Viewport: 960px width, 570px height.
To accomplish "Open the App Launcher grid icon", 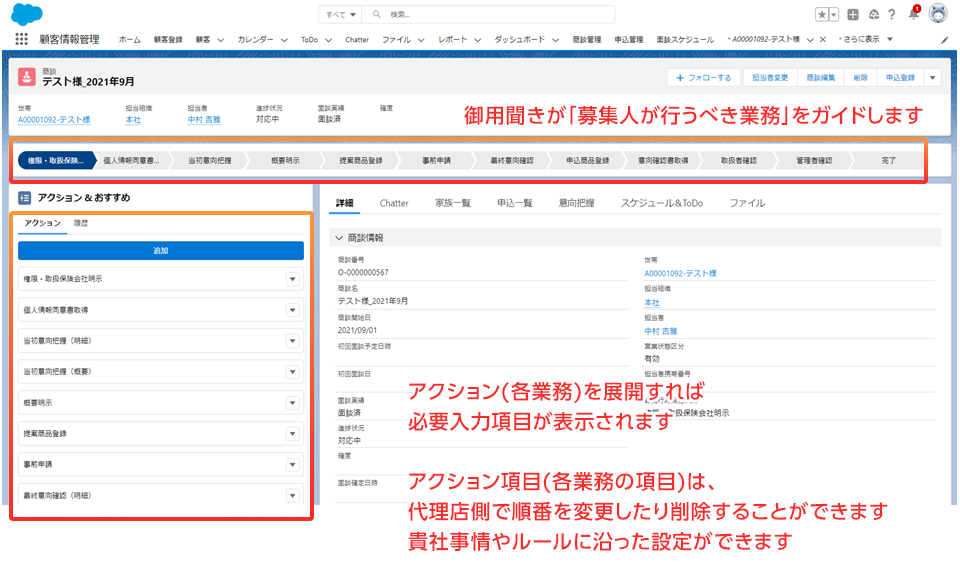I will click(x=22, y=39).
